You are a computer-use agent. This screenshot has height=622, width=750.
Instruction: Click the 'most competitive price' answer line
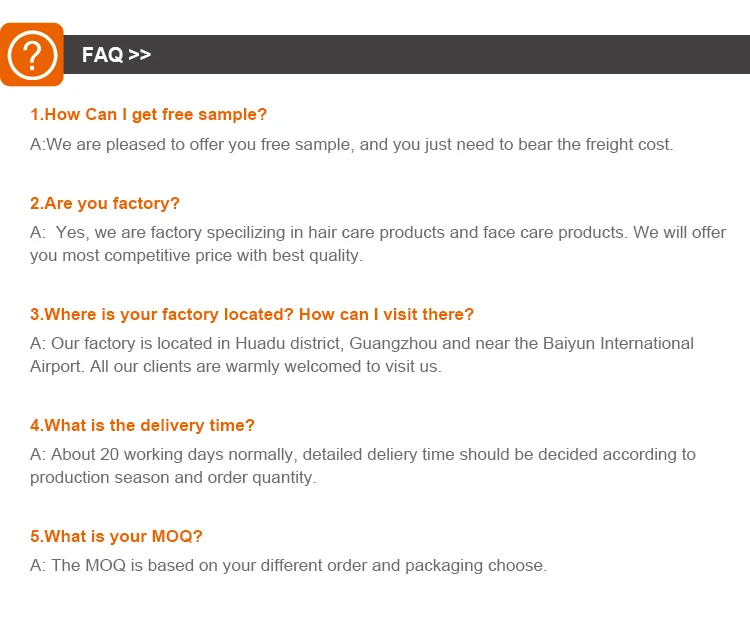click(196, 255)
